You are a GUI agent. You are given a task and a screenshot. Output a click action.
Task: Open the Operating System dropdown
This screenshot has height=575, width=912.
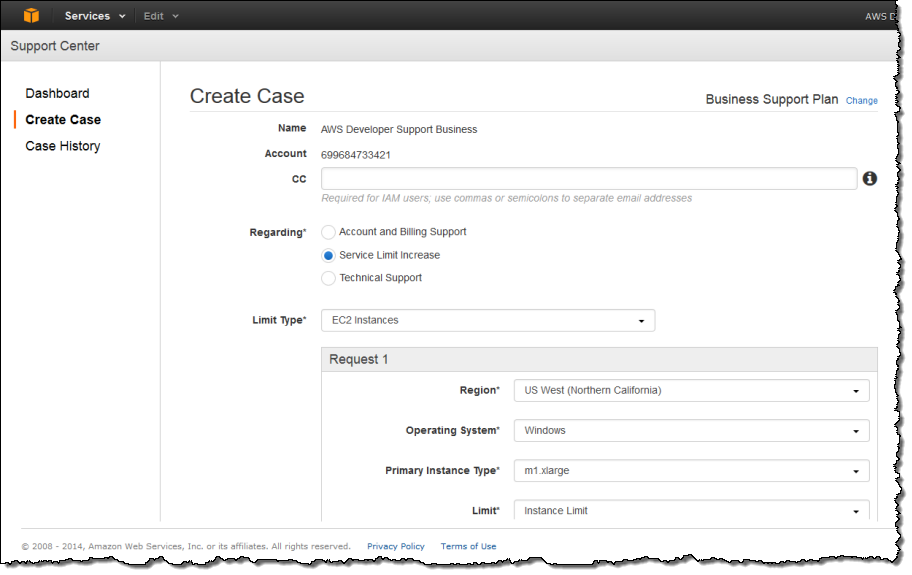coord(690,431)
